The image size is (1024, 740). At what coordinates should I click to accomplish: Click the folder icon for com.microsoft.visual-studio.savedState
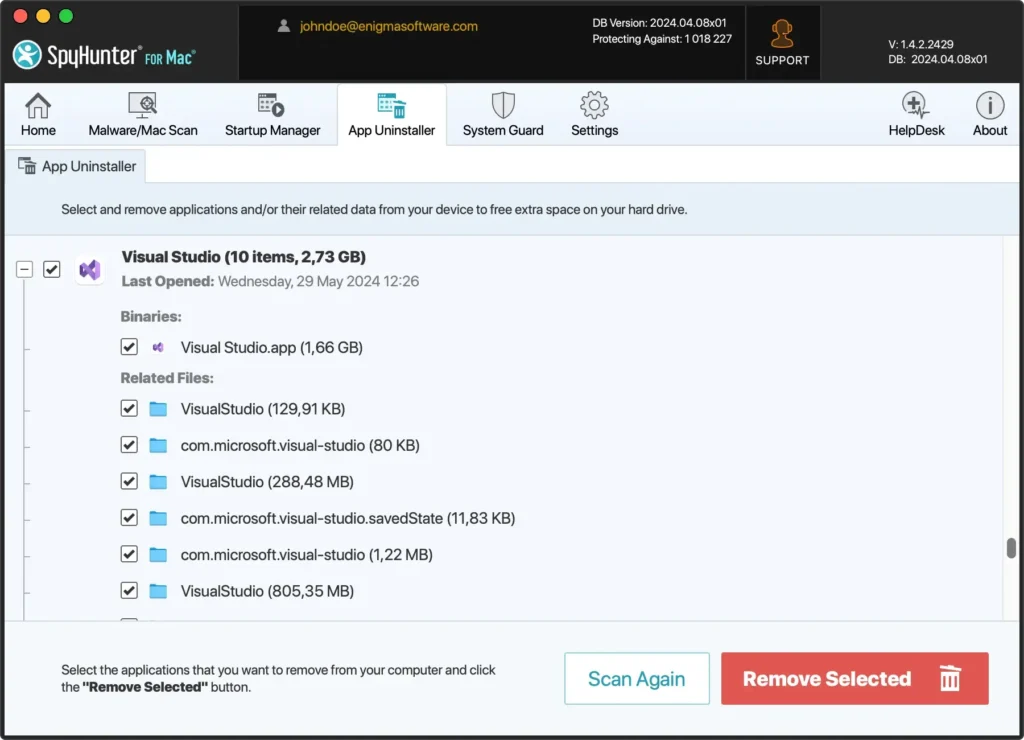pos(158,519)
